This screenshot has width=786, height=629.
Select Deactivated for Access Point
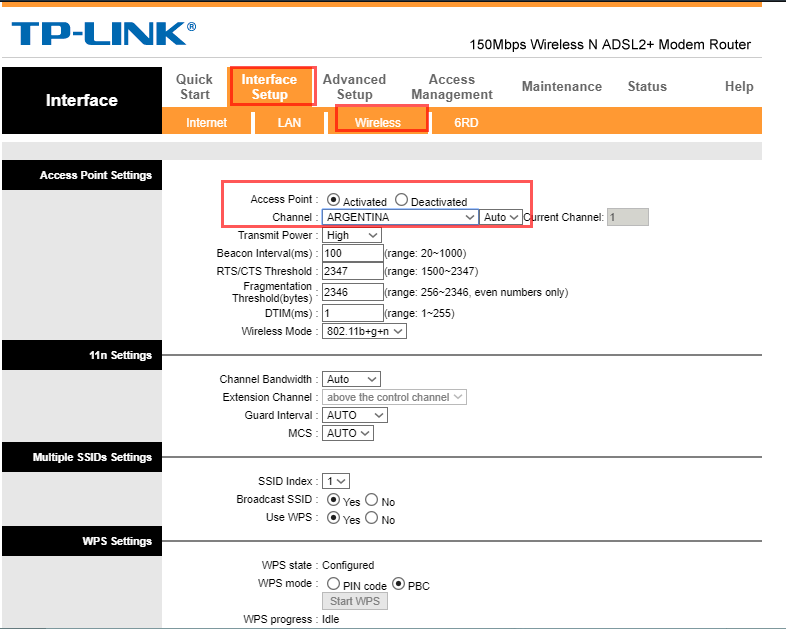tap(401, 199)
